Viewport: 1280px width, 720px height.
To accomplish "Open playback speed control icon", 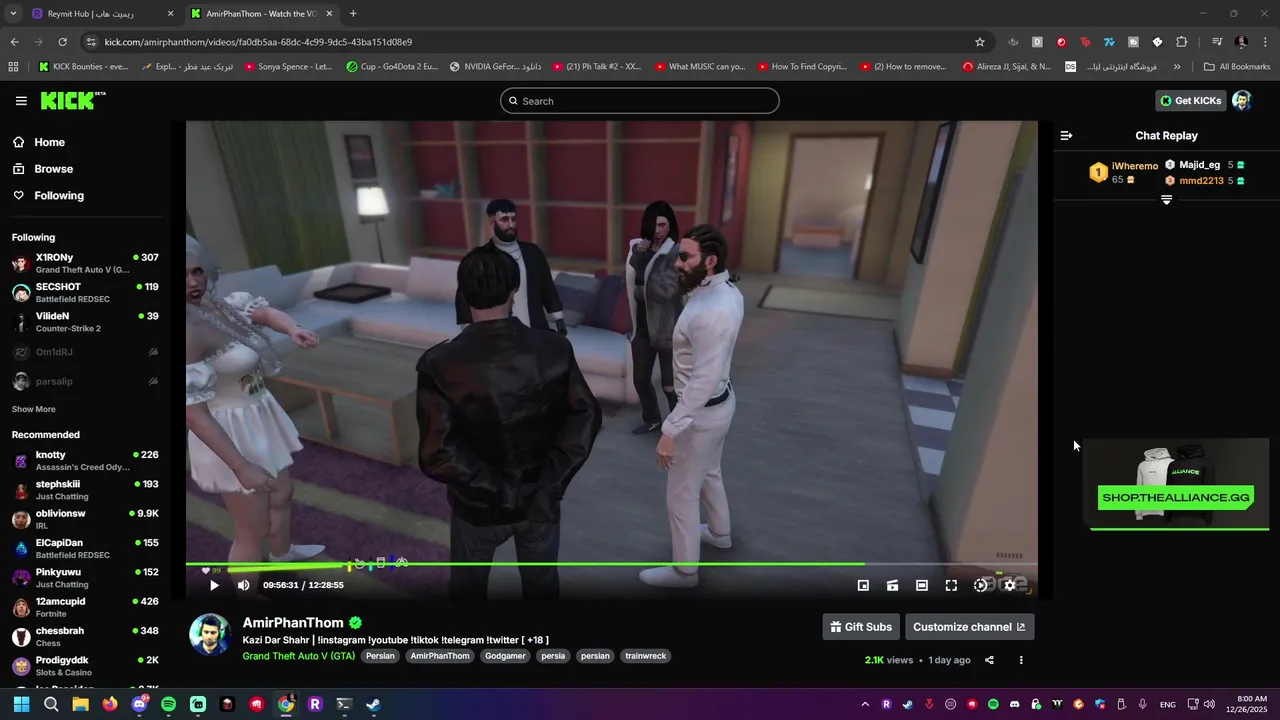I will tap(980, 585).
